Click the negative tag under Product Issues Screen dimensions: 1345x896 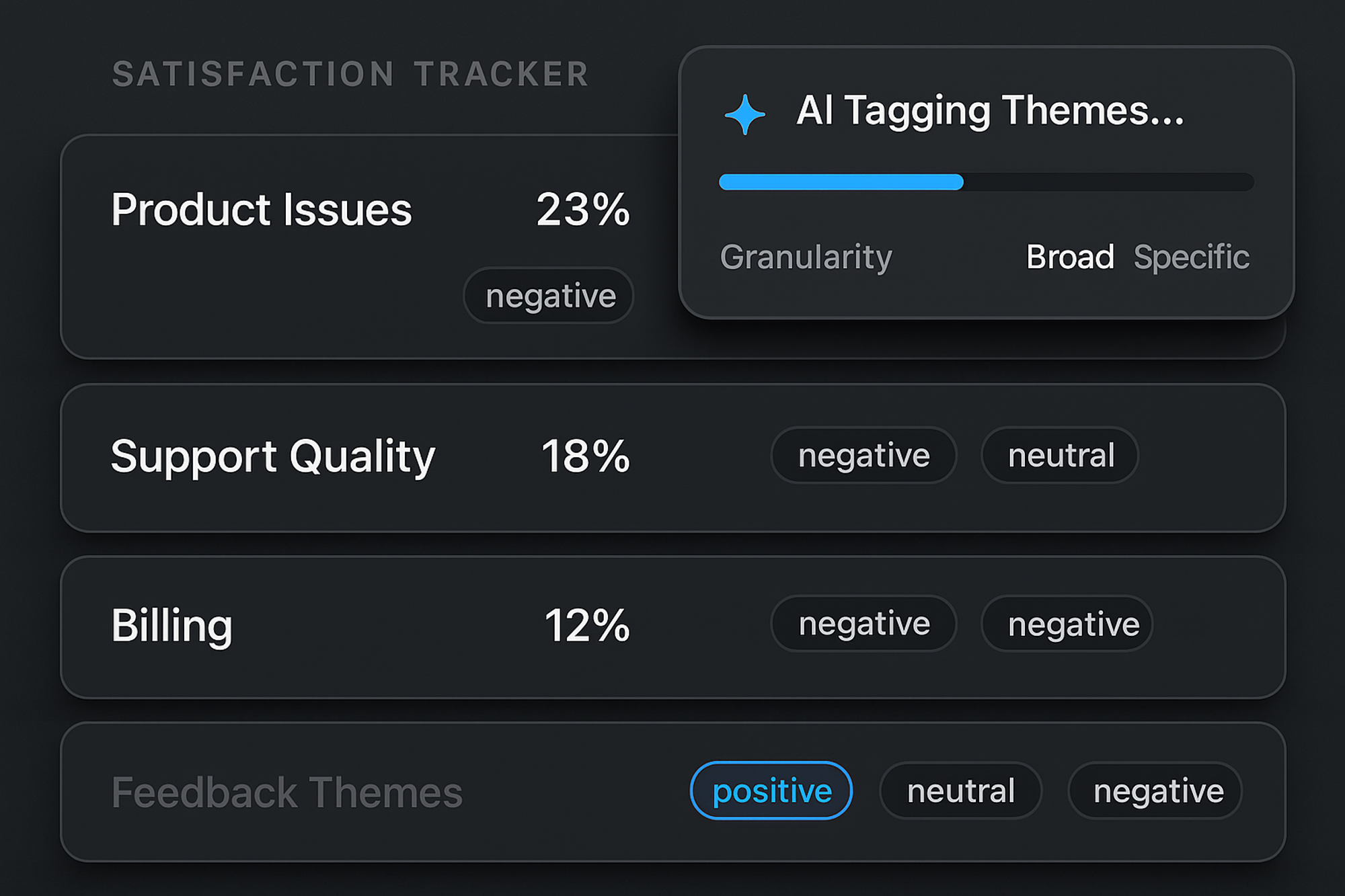[x=549, y=296]
